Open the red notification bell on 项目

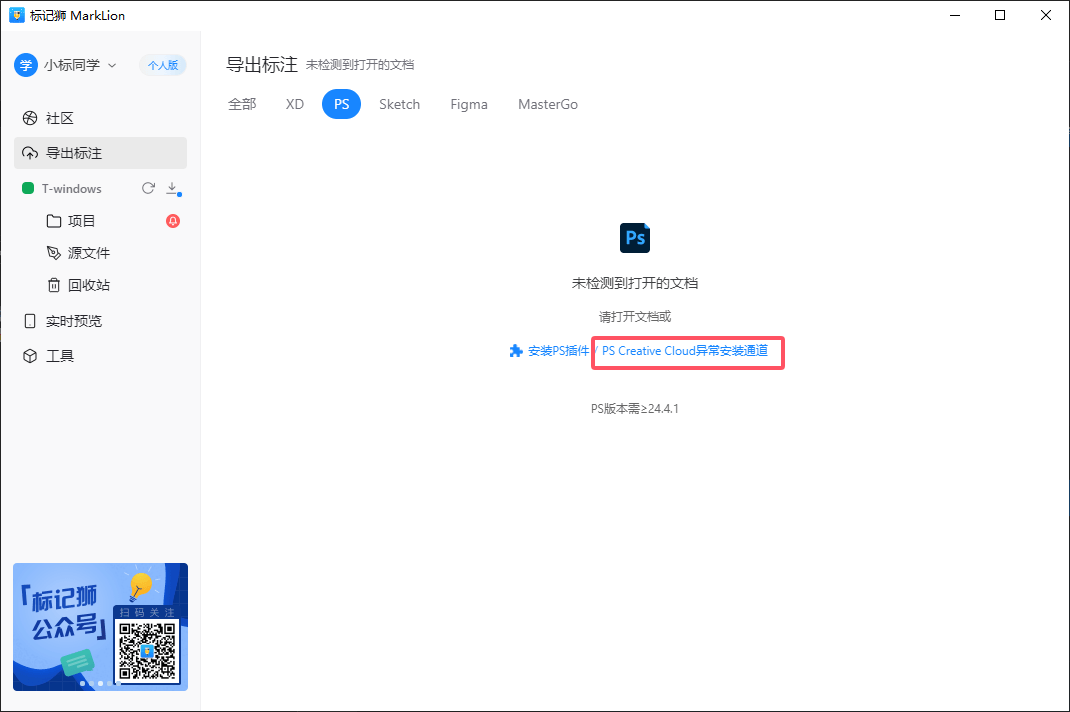coord(173,220)
